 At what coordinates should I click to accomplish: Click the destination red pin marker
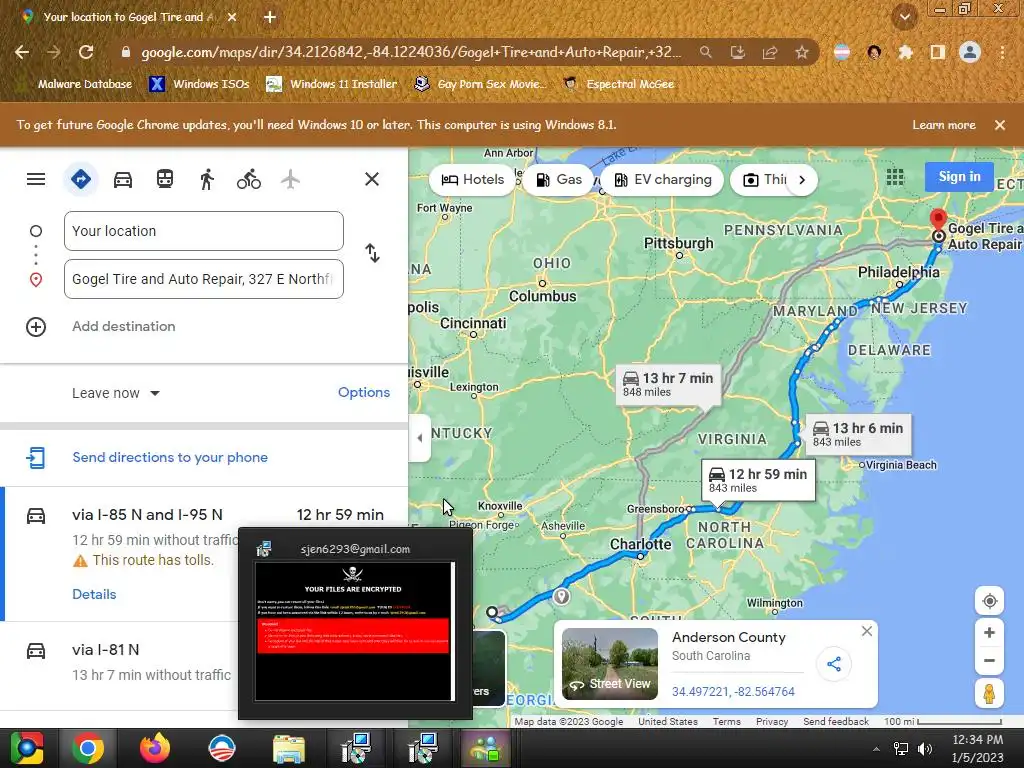tap(938, 221)
